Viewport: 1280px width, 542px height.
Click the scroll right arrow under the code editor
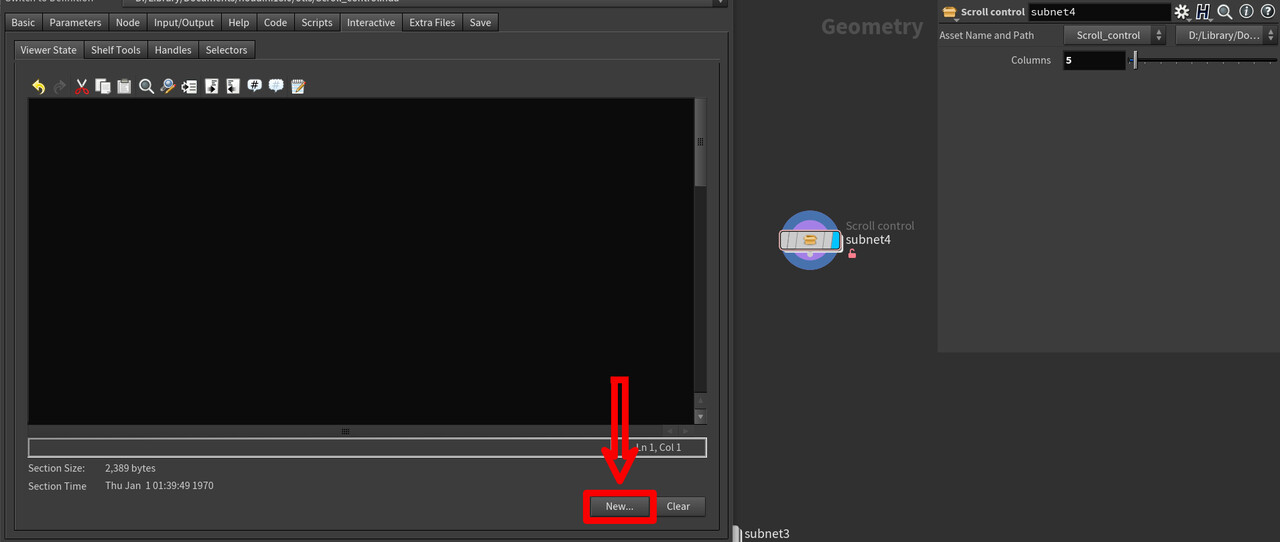click(x=685, y=431)
